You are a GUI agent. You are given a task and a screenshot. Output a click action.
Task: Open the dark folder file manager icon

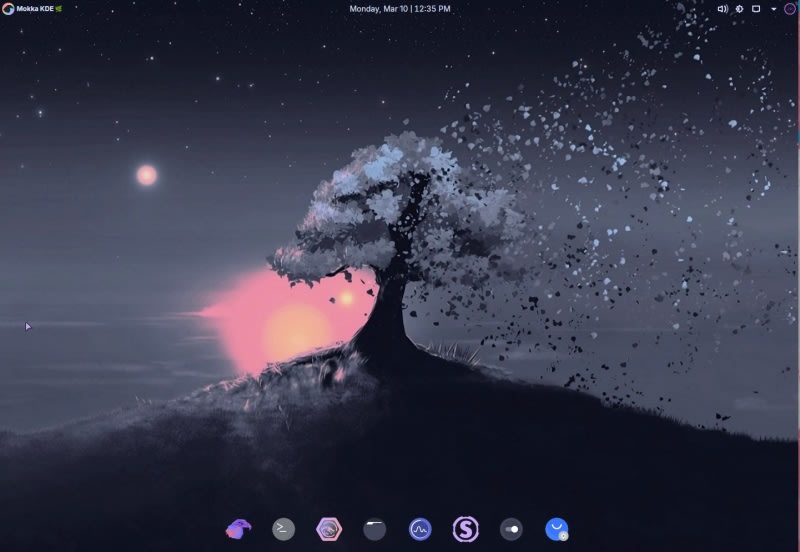tap(374, 529)
